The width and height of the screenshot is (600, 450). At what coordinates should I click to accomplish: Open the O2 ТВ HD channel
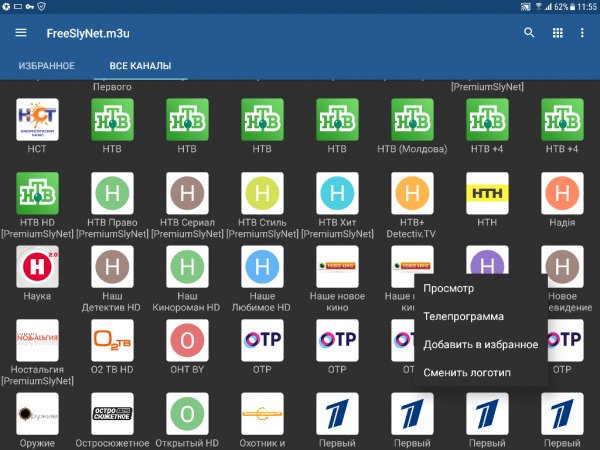click(x=112, y=340)
